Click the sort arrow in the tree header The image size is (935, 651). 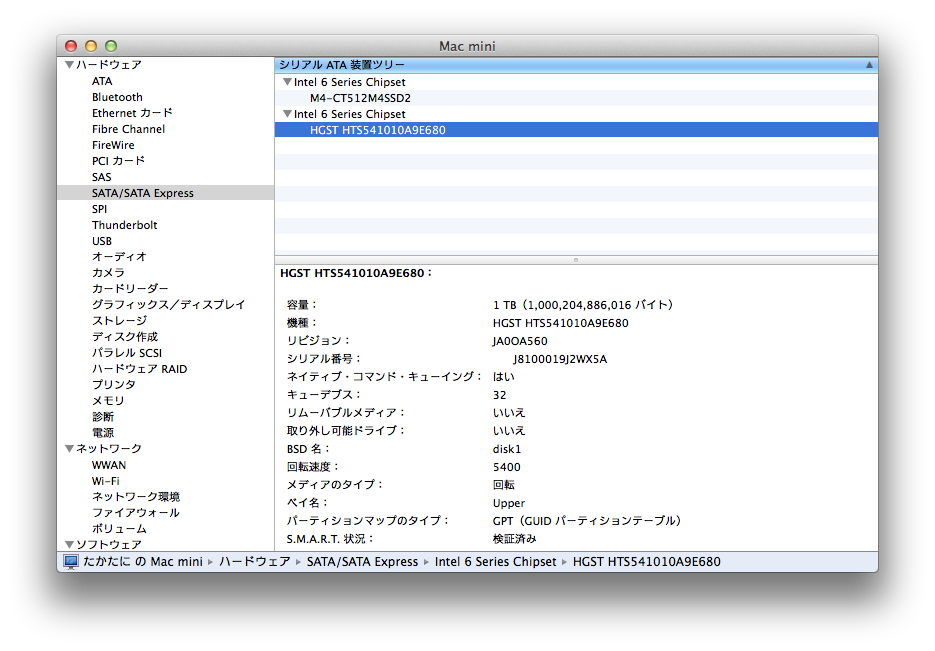coord(869,65)
